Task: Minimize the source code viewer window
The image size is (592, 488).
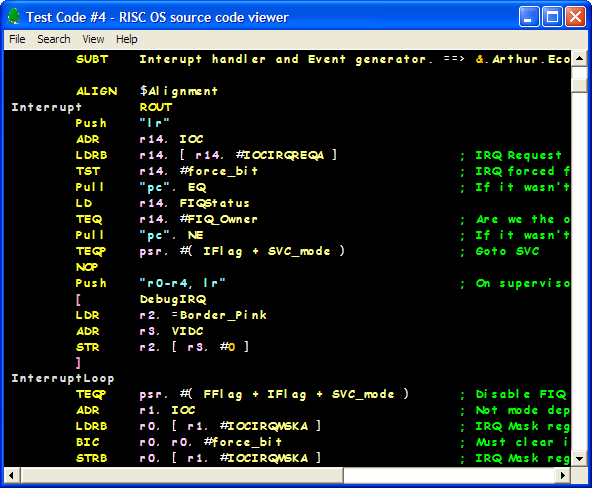Action: tap(529, 17)
